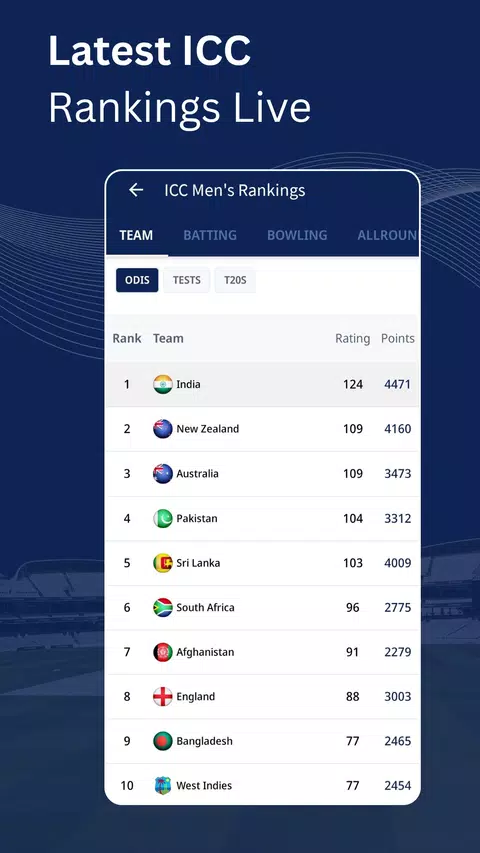Click the Australia flag icon
480x853 pixels.
point(163,474)
